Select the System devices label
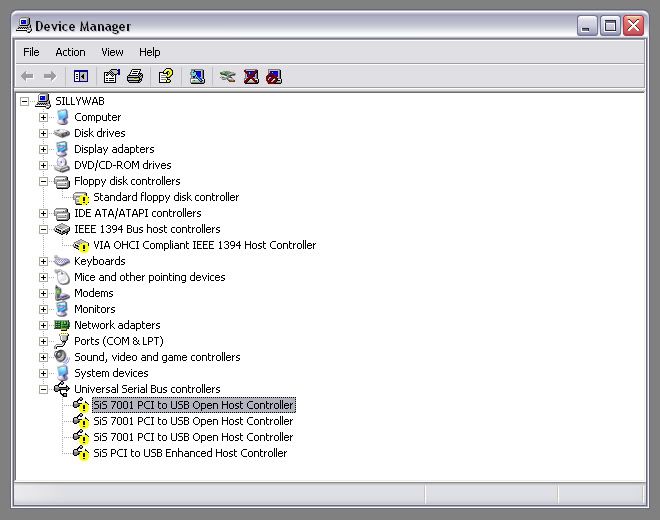The image size is (660, 520). (x=111, y=373)
